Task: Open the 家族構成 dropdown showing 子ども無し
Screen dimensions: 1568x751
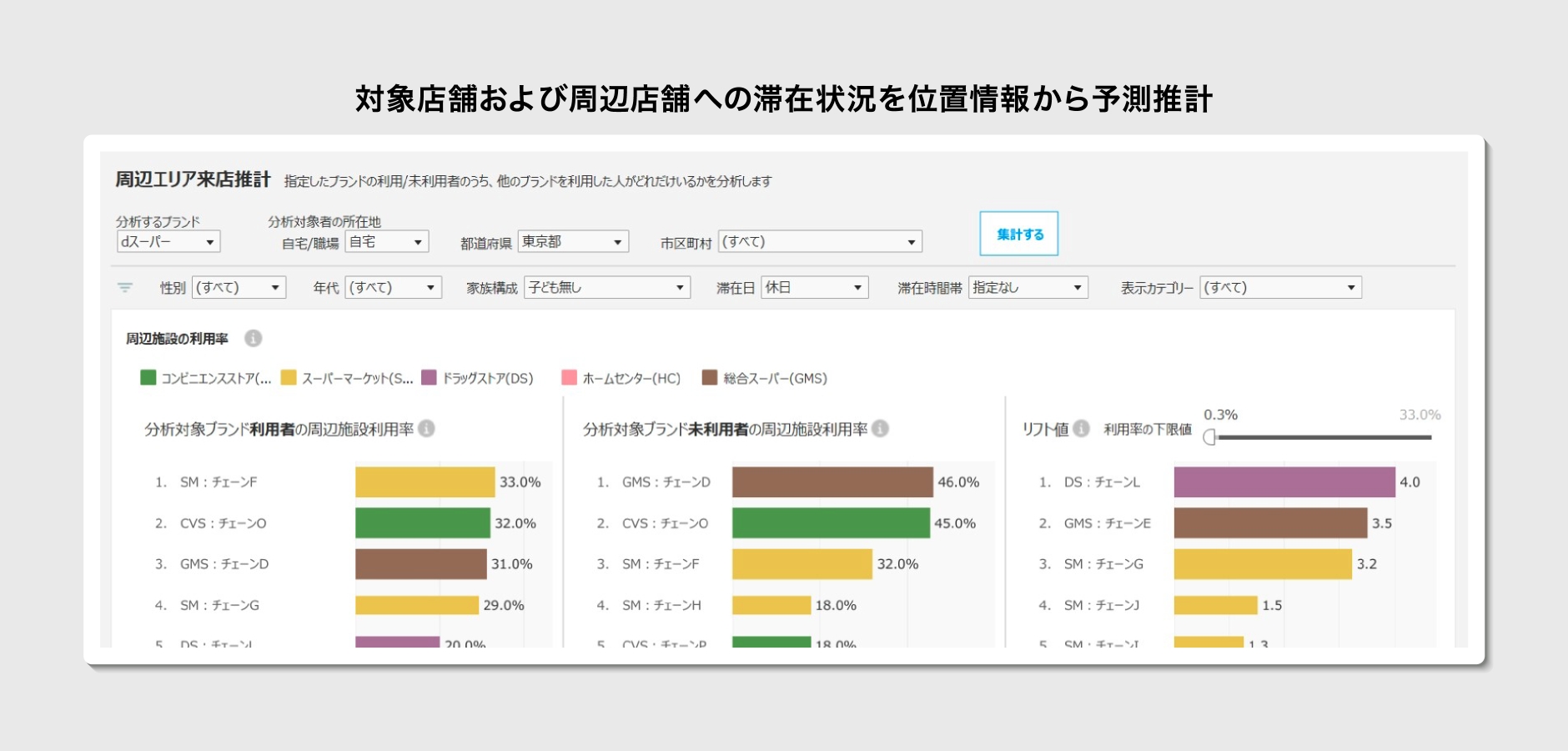Action: tap(607, 287)
